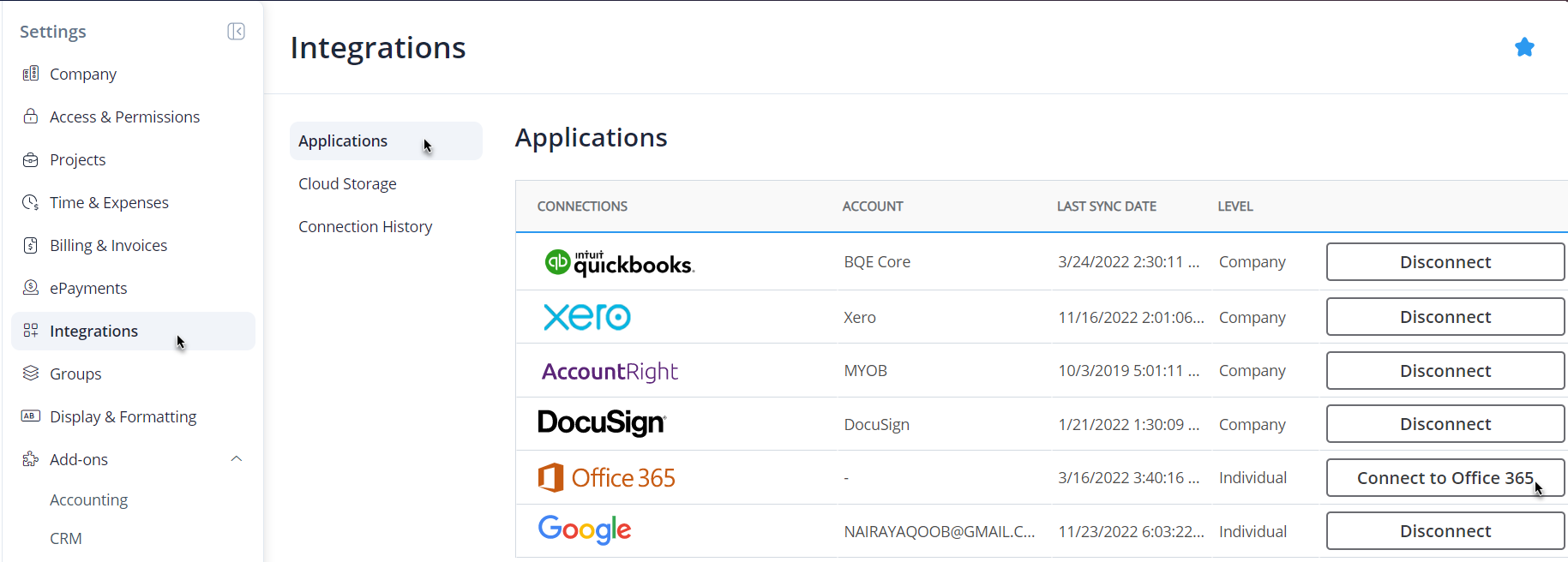Screen dimensions: 1568x562
Task: Open Access & Permissions settings
Action: tap(124, 117)
